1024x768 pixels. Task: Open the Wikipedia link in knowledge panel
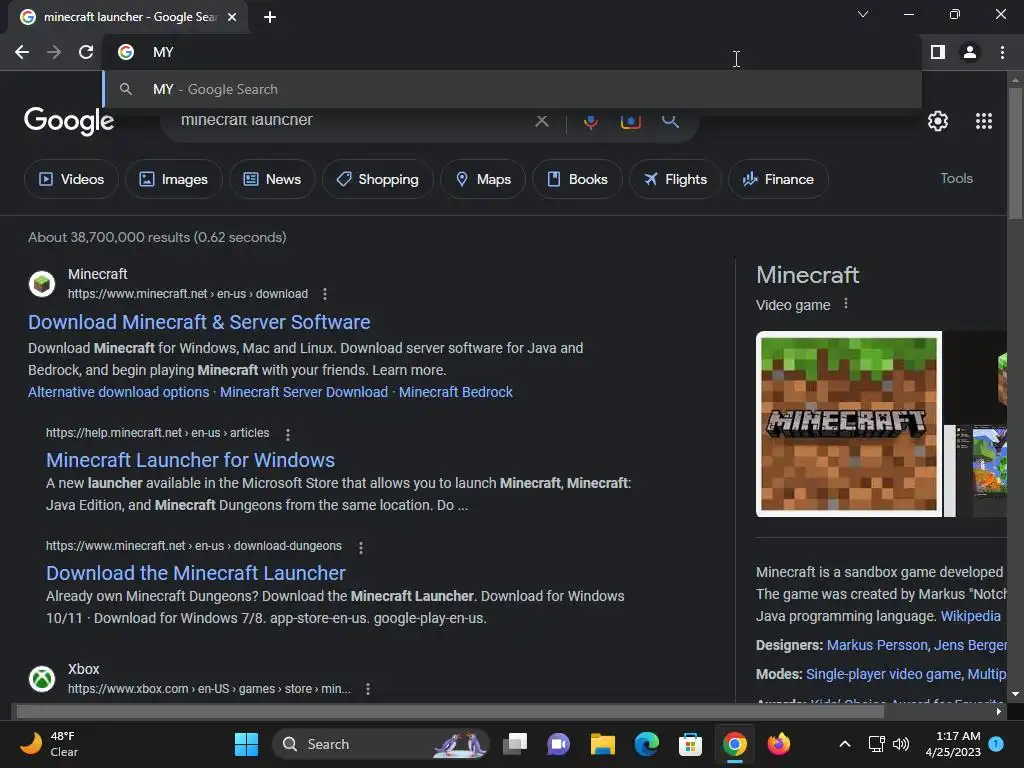[x=970, y=616]
